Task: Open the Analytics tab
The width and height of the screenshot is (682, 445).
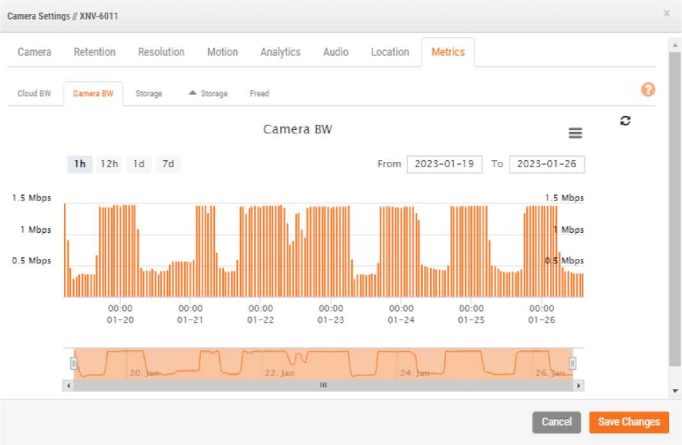Action: (280, 52)
